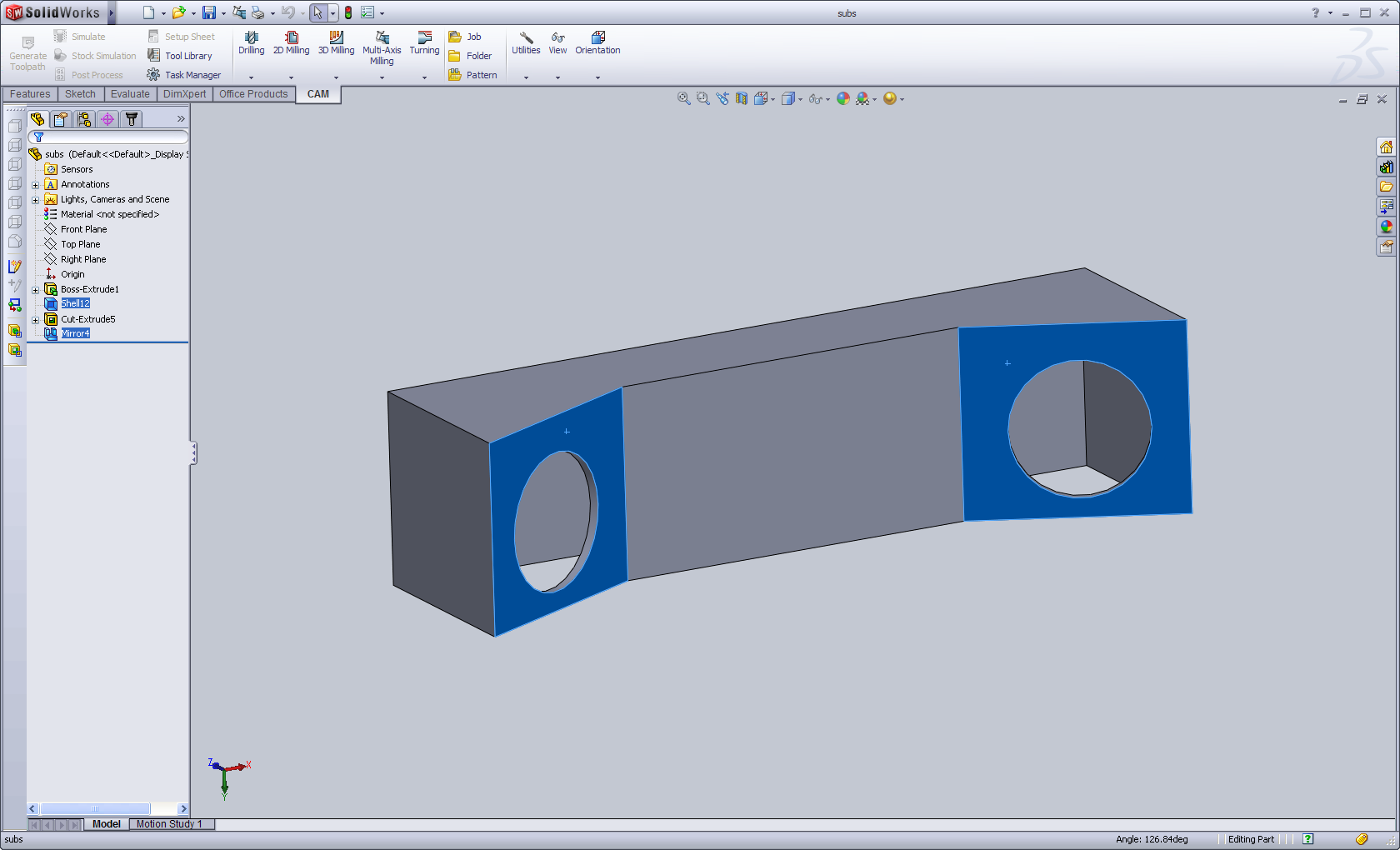Select the 2D Milling tool
Image resolution: width=1400 pixels, height=850 pixels.
tap(291, 42)
